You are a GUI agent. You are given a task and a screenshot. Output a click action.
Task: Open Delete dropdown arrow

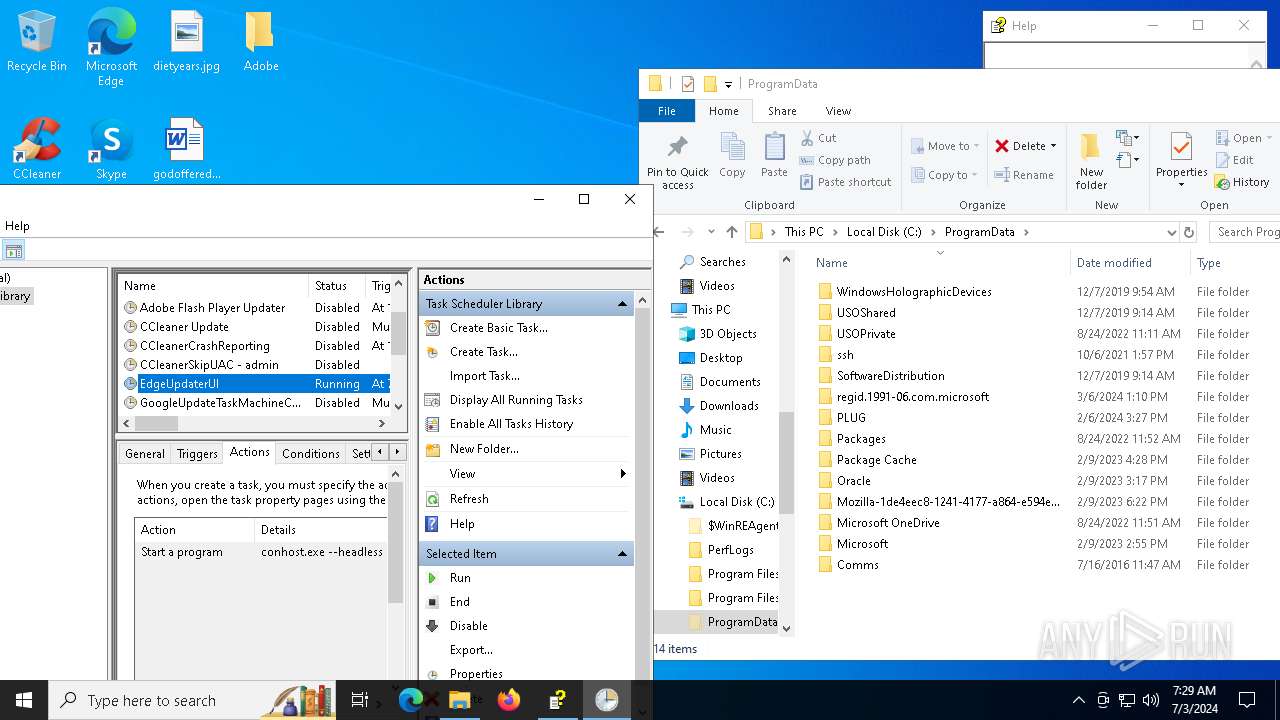[x=1054, y=146]
